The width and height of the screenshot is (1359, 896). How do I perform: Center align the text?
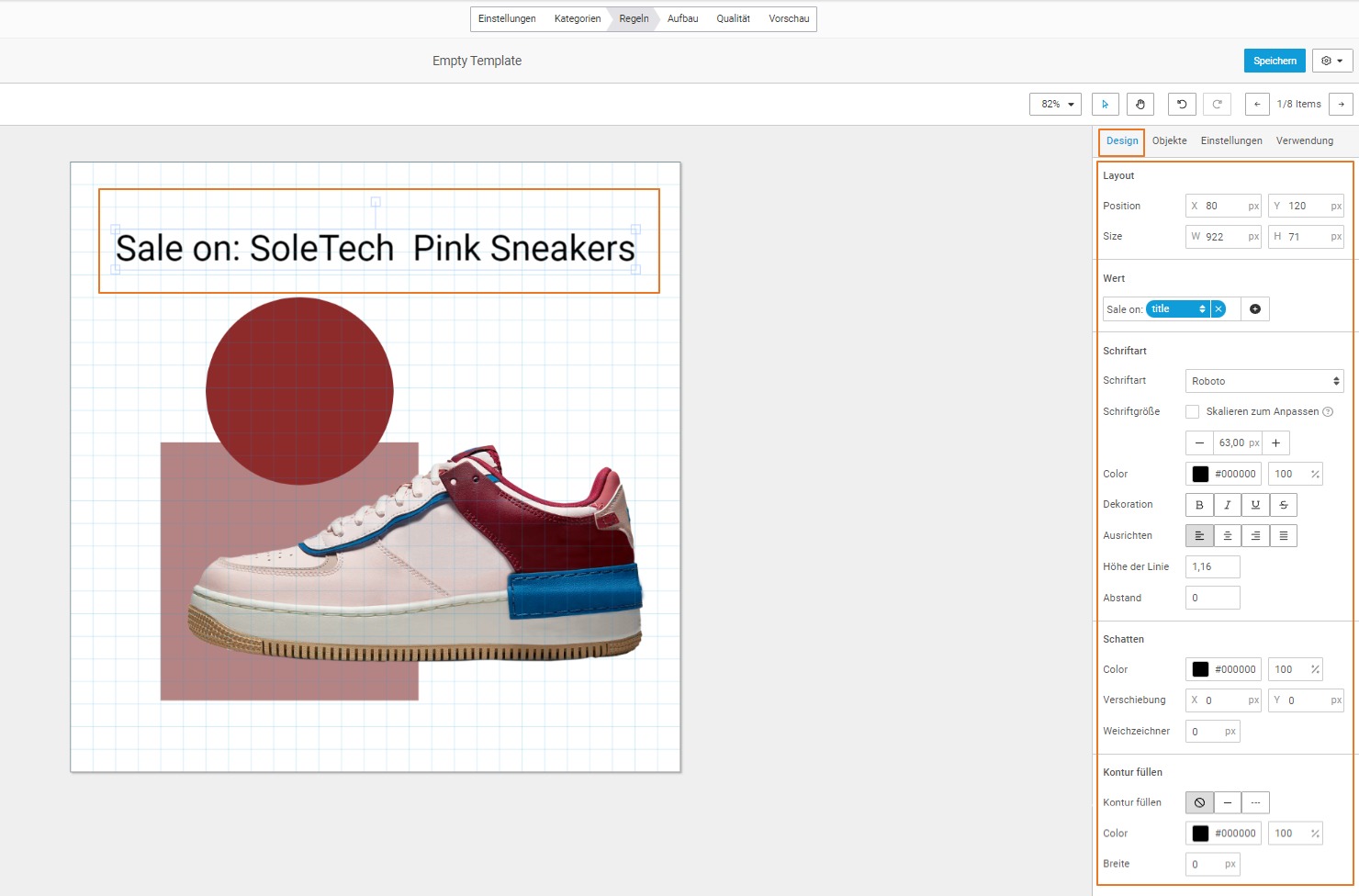pyautogui.click(x=1228, y=535)
